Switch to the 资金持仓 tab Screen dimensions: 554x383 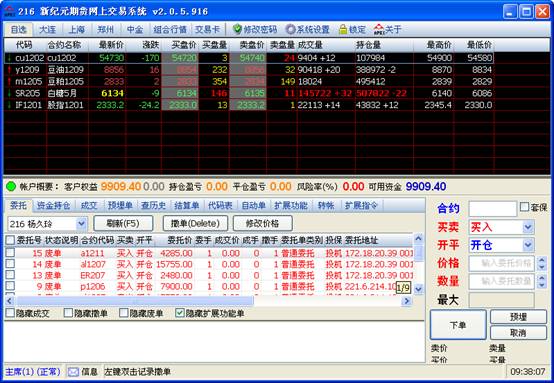pos(53,205)
